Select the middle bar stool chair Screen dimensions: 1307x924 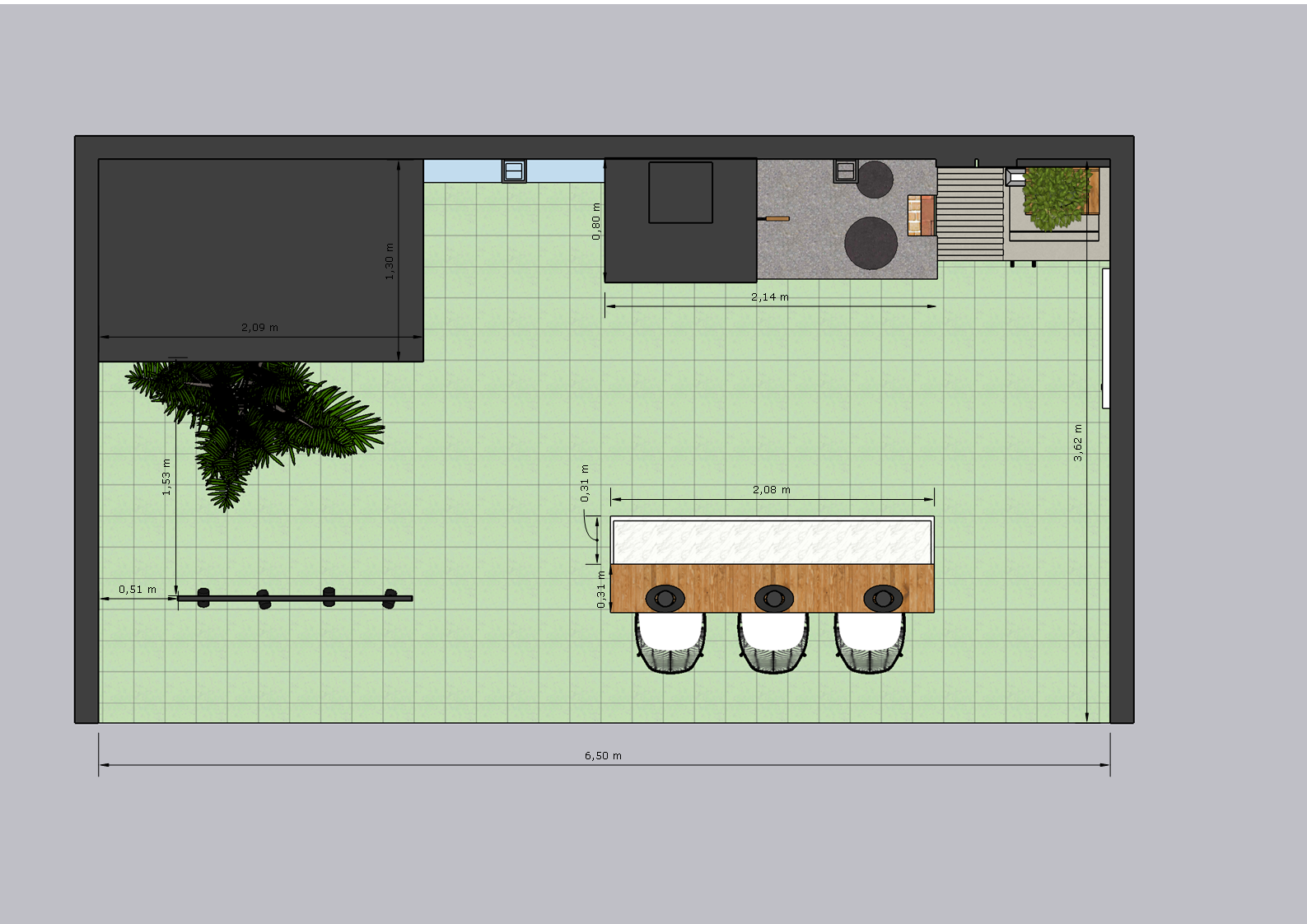coord(773,644)
